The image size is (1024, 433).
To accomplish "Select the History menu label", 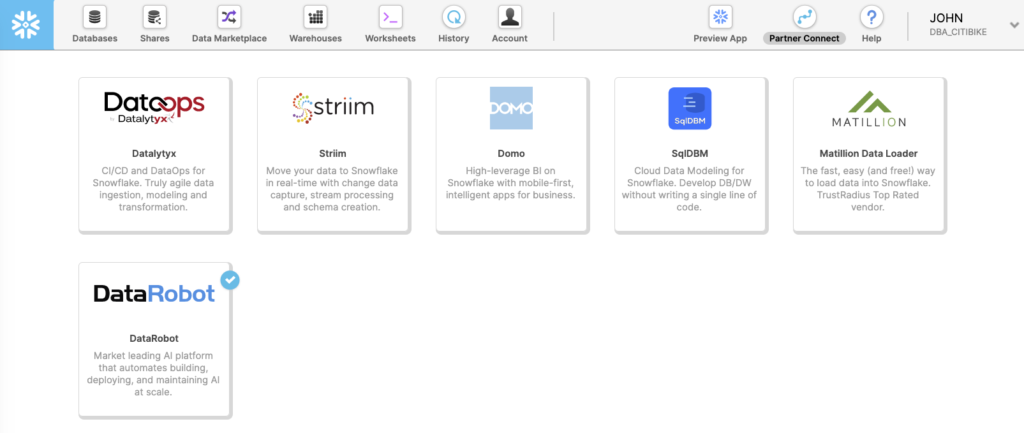I will click(x=454, y=39).
